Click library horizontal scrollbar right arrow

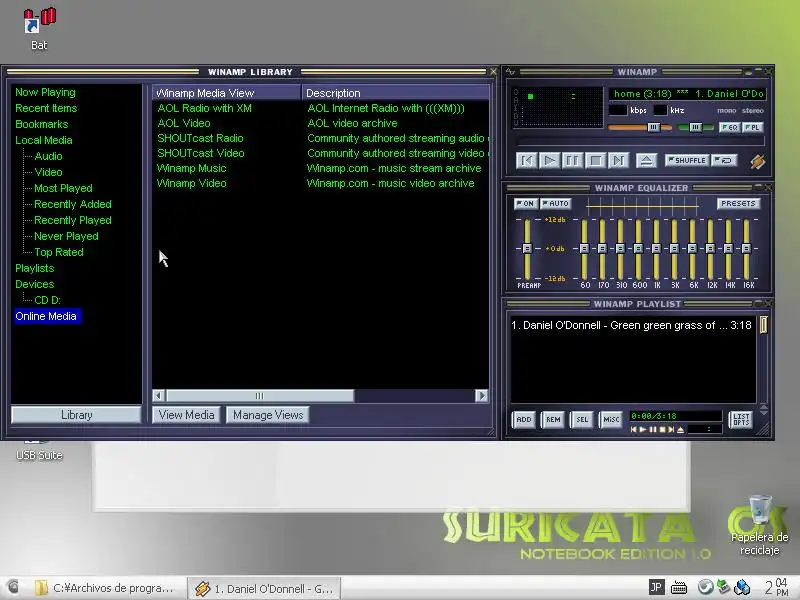[x=481, y=396]
